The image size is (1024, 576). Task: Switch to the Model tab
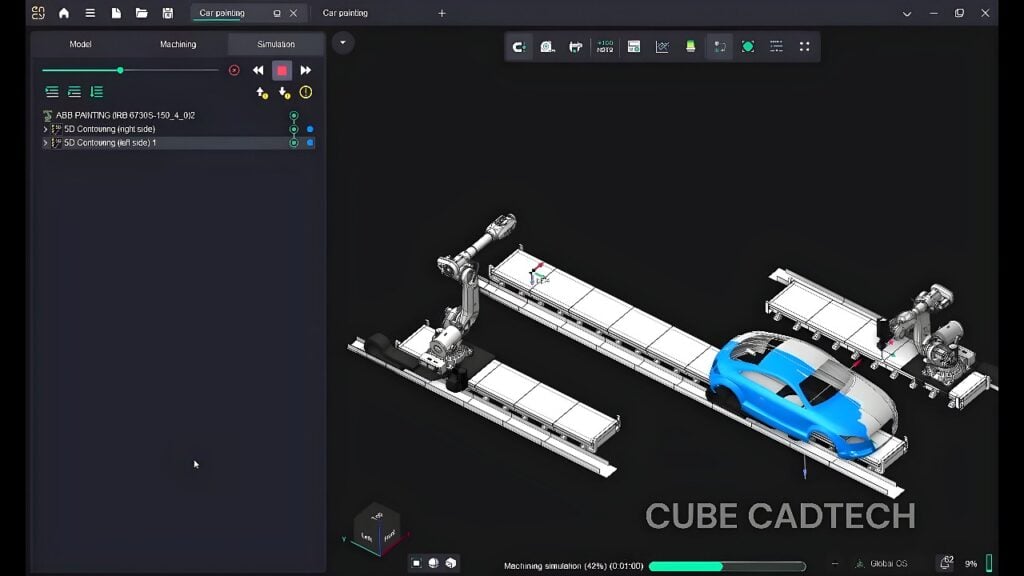80,44
